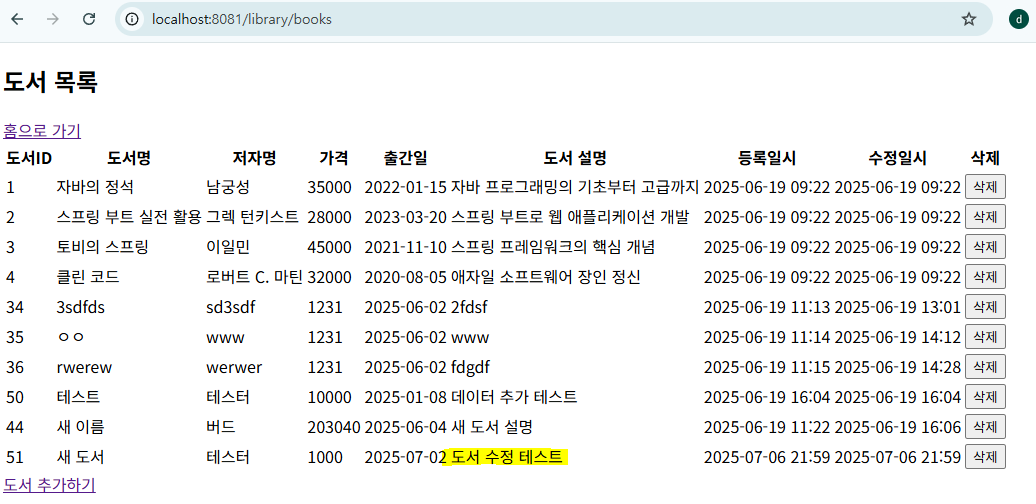Screen dimensions: 1036x504
Task: Open the profile avatar 'd'
Action: pyautogui.click(x=1018, y=19)
